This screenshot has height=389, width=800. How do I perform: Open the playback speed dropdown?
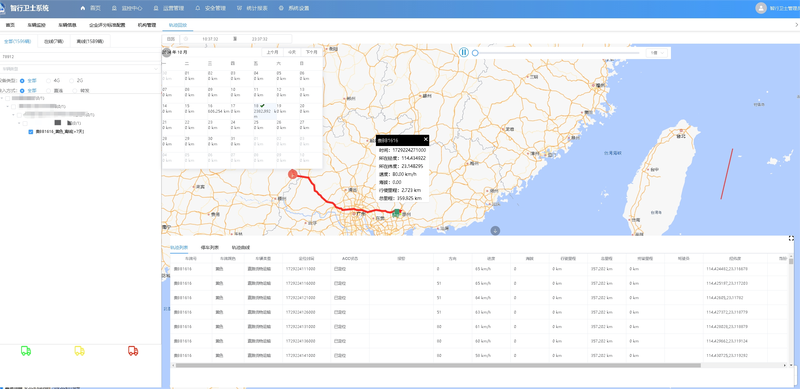[657, 53]
